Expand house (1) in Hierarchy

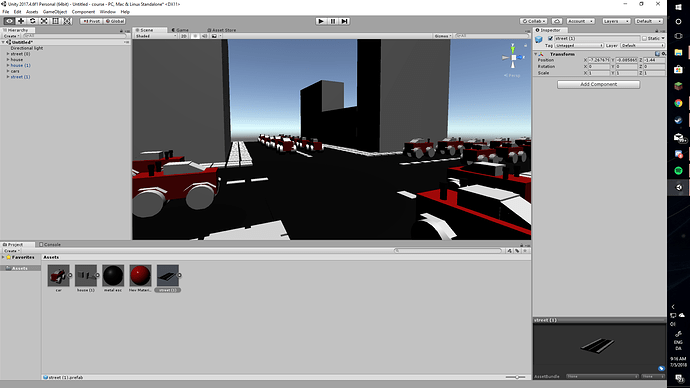8,65
